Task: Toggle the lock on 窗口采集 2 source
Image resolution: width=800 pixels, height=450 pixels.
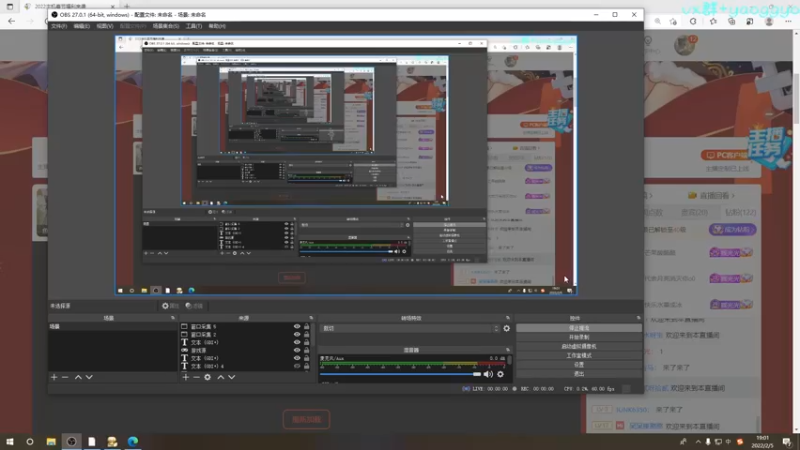Action: point(307,334)
